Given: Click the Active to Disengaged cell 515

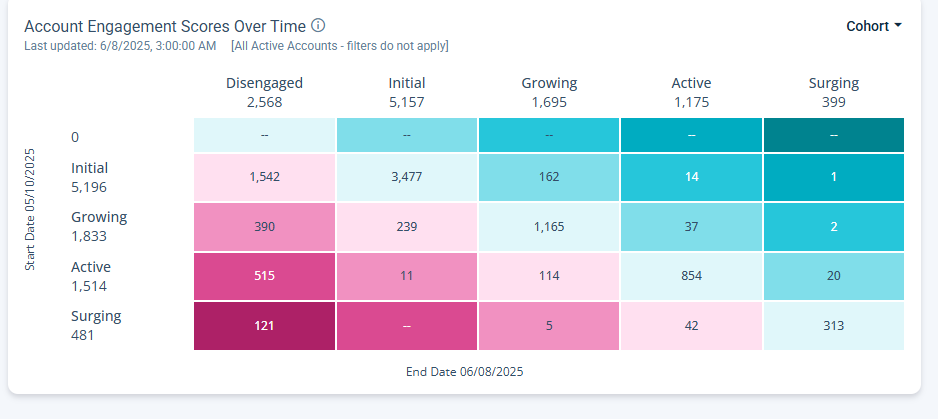Looking at the screenshot, I should [x=264, y=276].
